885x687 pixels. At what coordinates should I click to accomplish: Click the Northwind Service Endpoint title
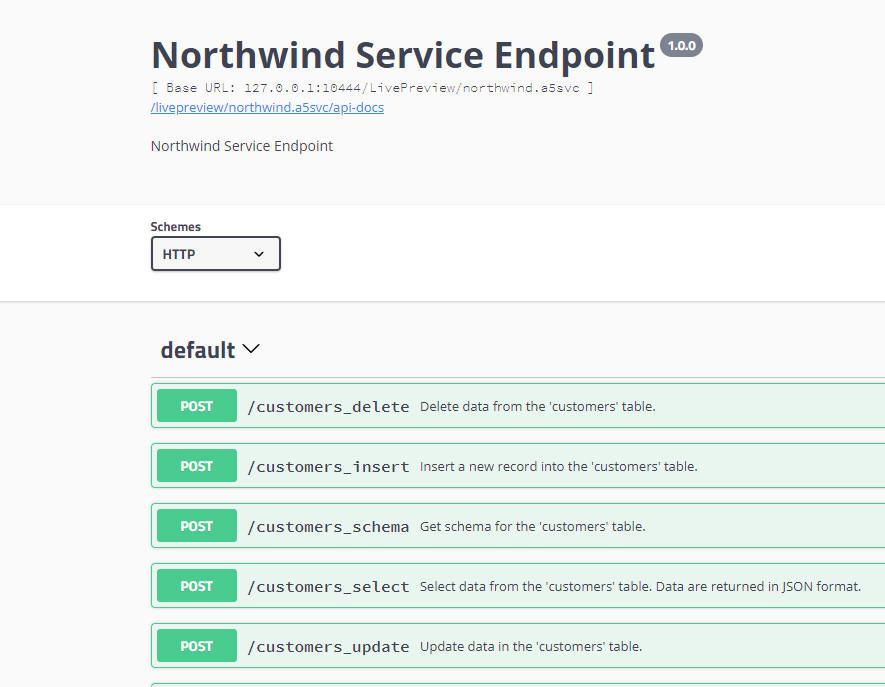click(x=403, y=55)
